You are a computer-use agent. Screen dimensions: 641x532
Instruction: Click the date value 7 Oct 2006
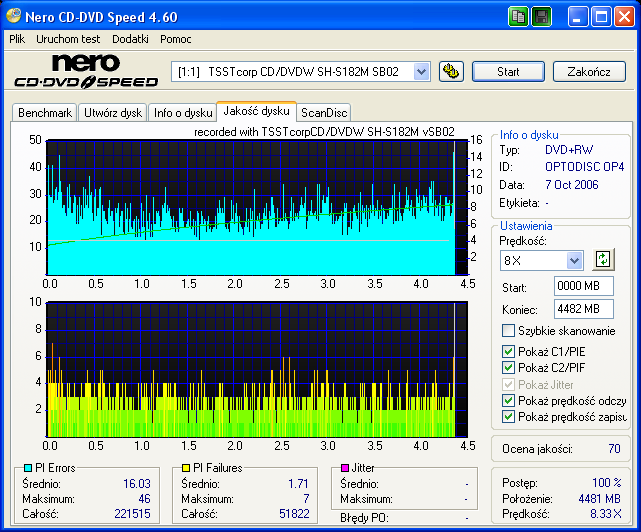tap(572, 185)
